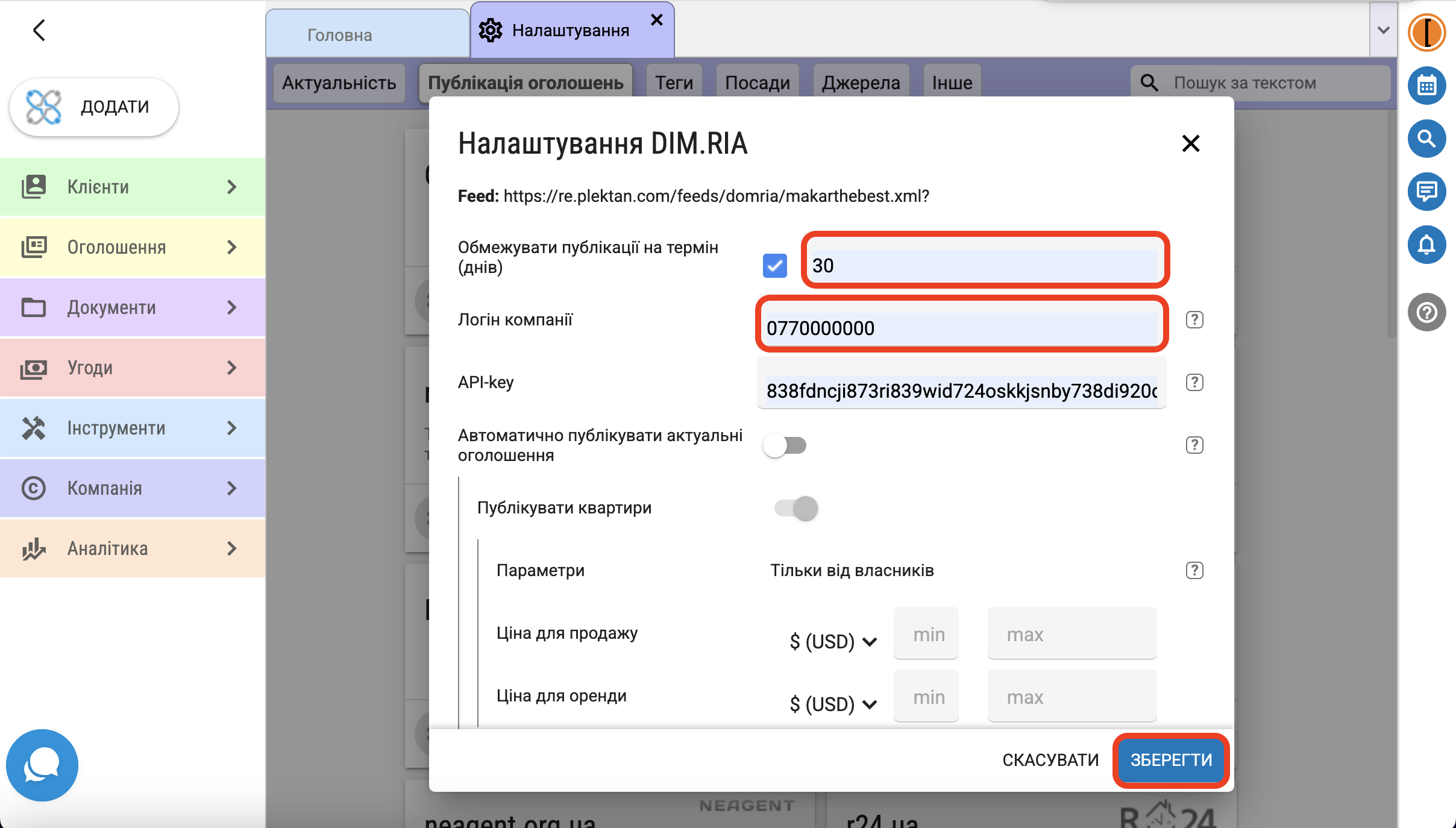Open the live chat bubble widget
This screenshot has height=828, width=1456.
[x=42, y=765]
